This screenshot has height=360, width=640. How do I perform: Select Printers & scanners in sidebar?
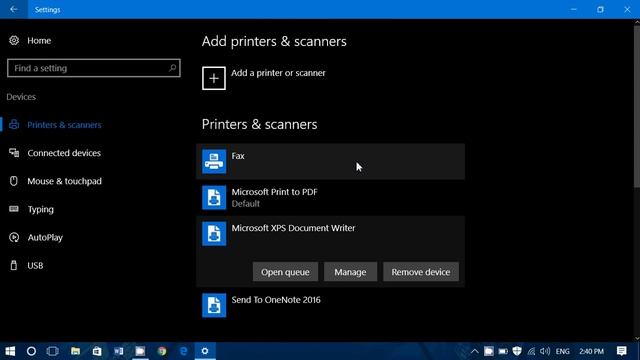[x=64, y=125]
